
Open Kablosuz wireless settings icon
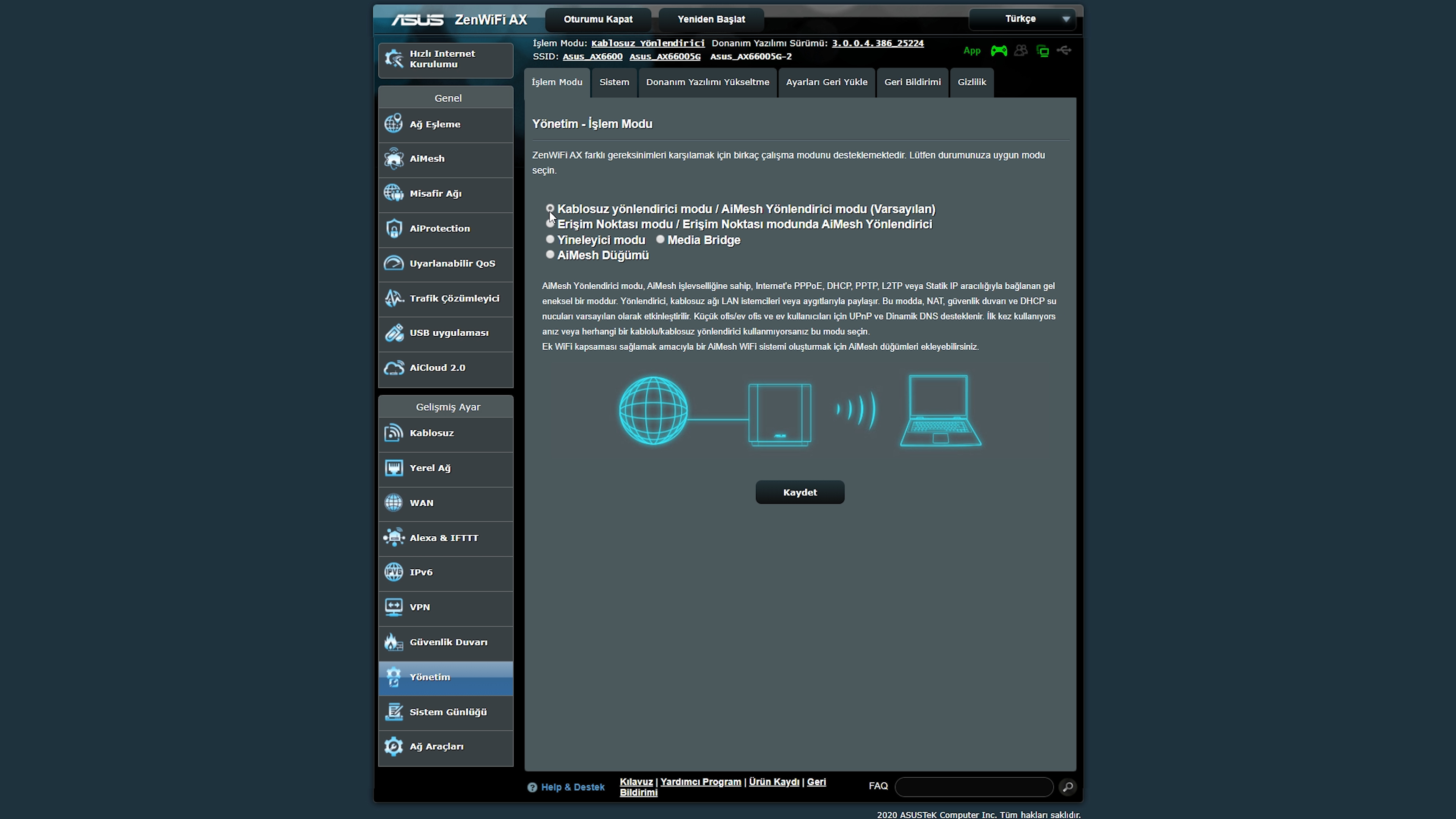click(394, 433)
